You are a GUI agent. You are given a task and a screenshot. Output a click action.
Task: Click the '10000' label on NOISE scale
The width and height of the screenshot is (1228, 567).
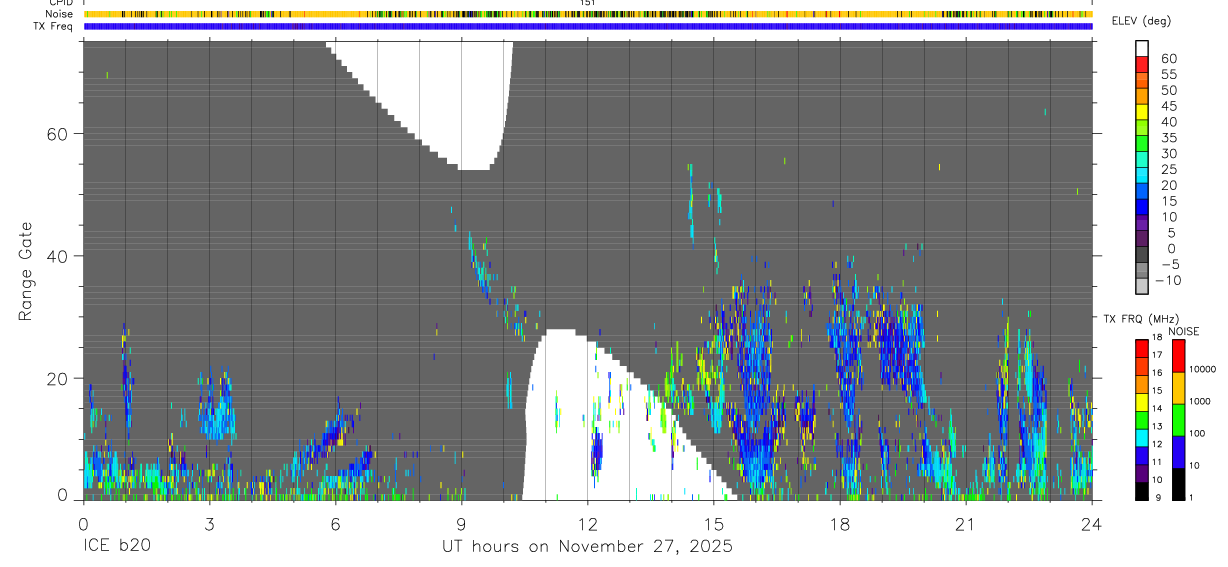[1202, 369]
